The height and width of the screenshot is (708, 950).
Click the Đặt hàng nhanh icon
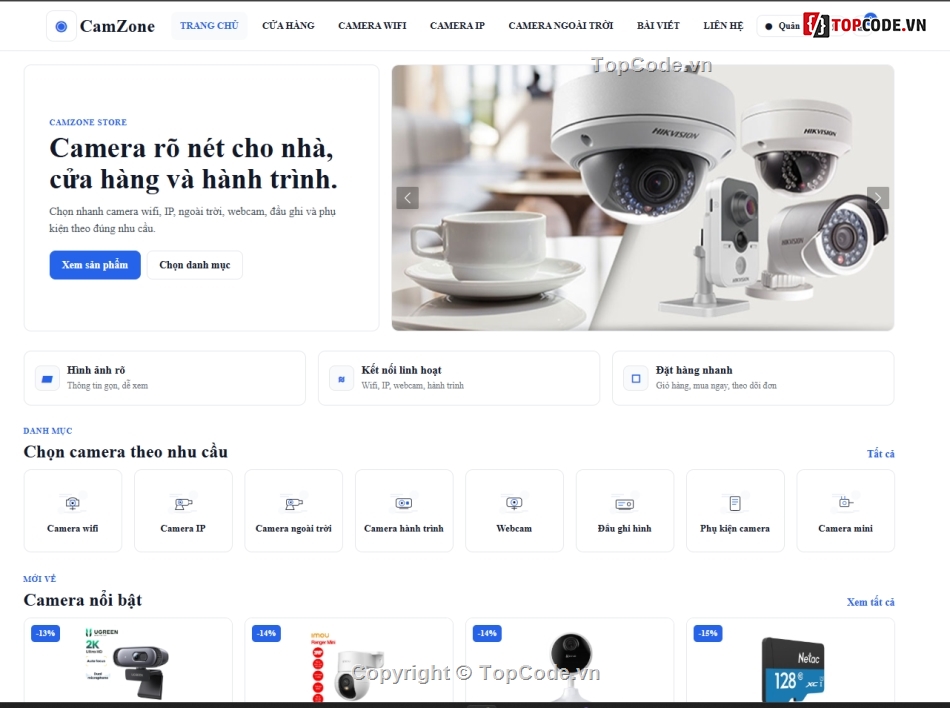(636, 379)
